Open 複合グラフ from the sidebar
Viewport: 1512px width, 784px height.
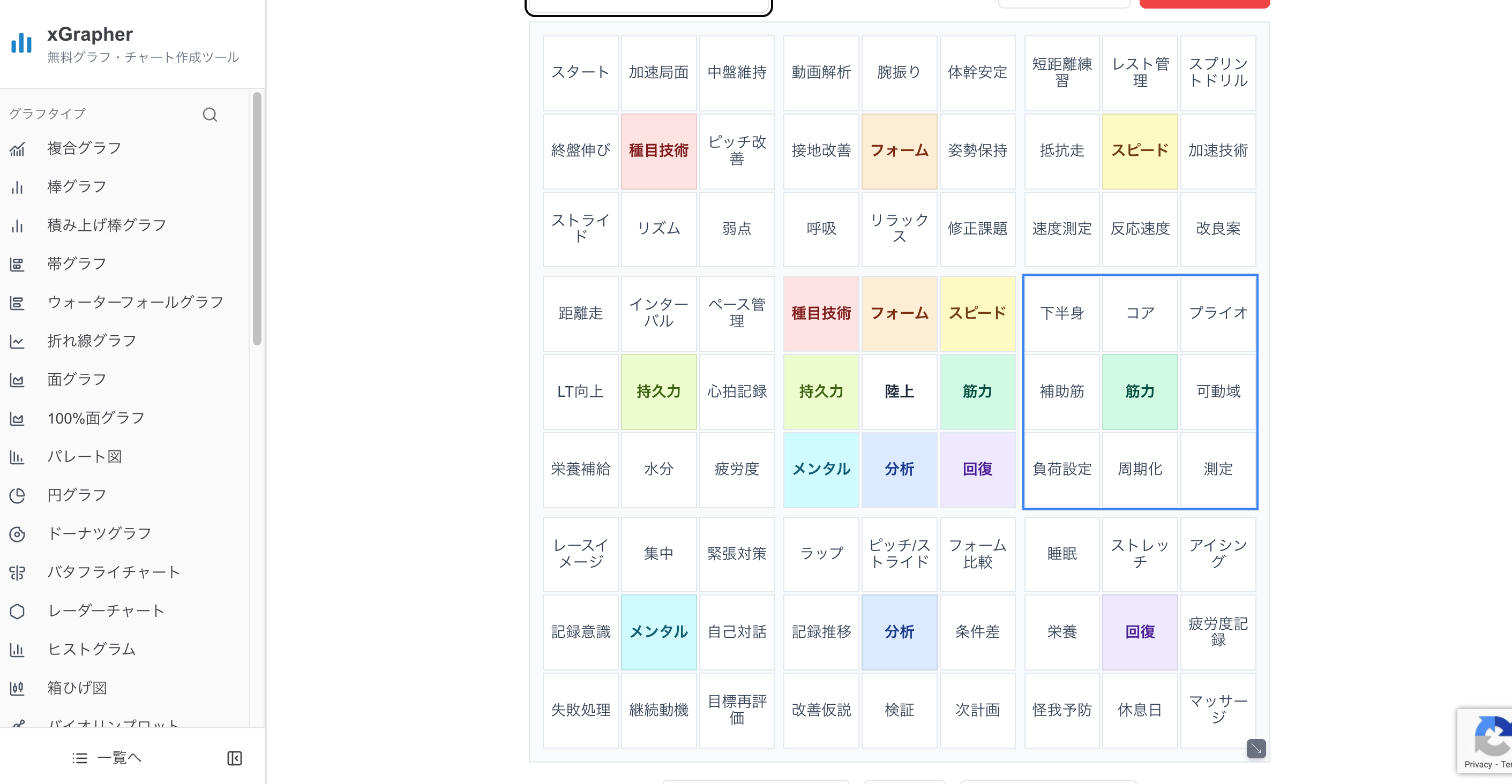tap(84, 148)
